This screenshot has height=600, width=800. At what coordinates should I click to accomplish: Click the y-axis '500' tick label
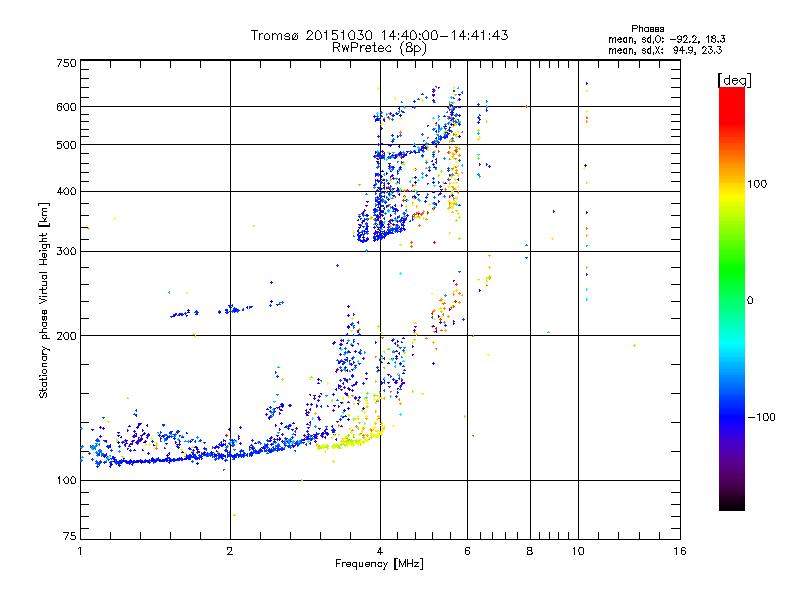(66, 145)
